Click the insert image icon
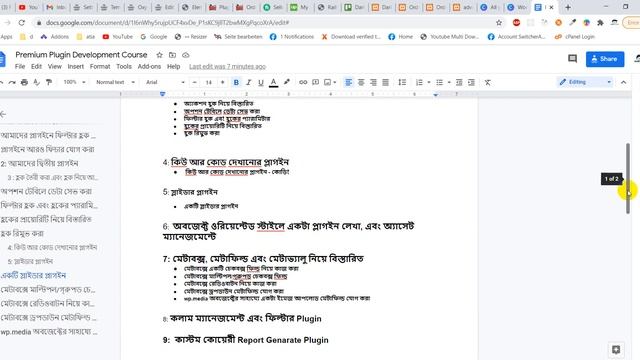Screen dimensions: 640x360 coord(327,82)
